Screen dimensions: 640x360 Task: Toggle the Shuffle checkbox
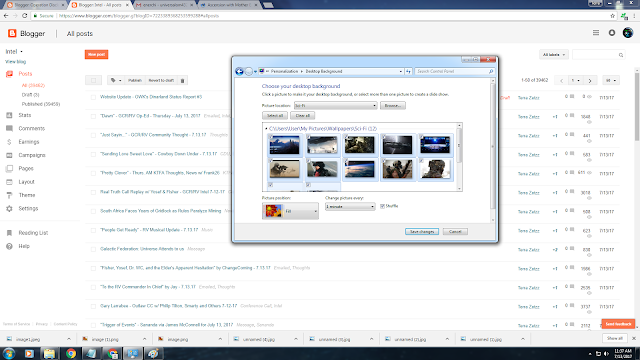tap(382, 207)
